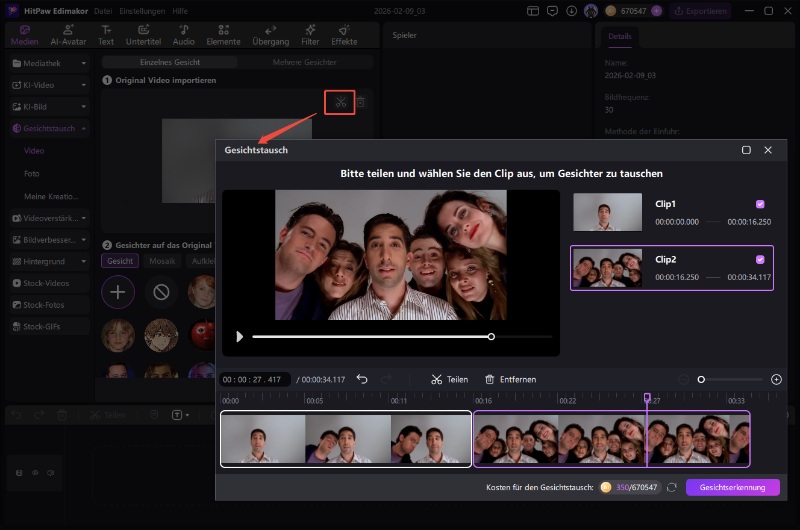Choose the no-face prohibition icon
Image resolution: width=800 pixels, height=530 pixels.
(x=161, y=292)
